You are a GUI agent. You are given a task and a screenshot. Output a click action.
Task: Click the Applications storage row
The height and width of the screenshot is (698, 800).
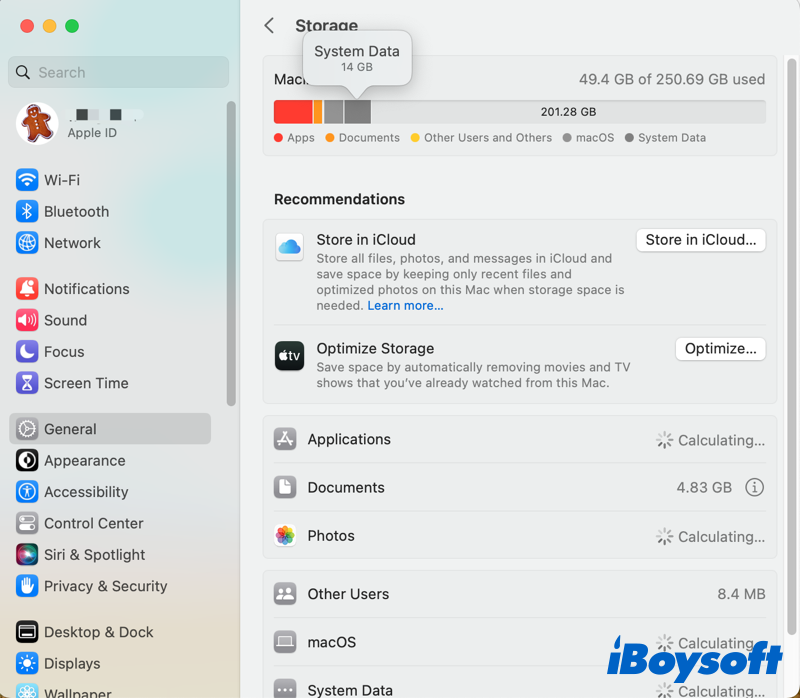pyautogui.click(x=519, y=440)
